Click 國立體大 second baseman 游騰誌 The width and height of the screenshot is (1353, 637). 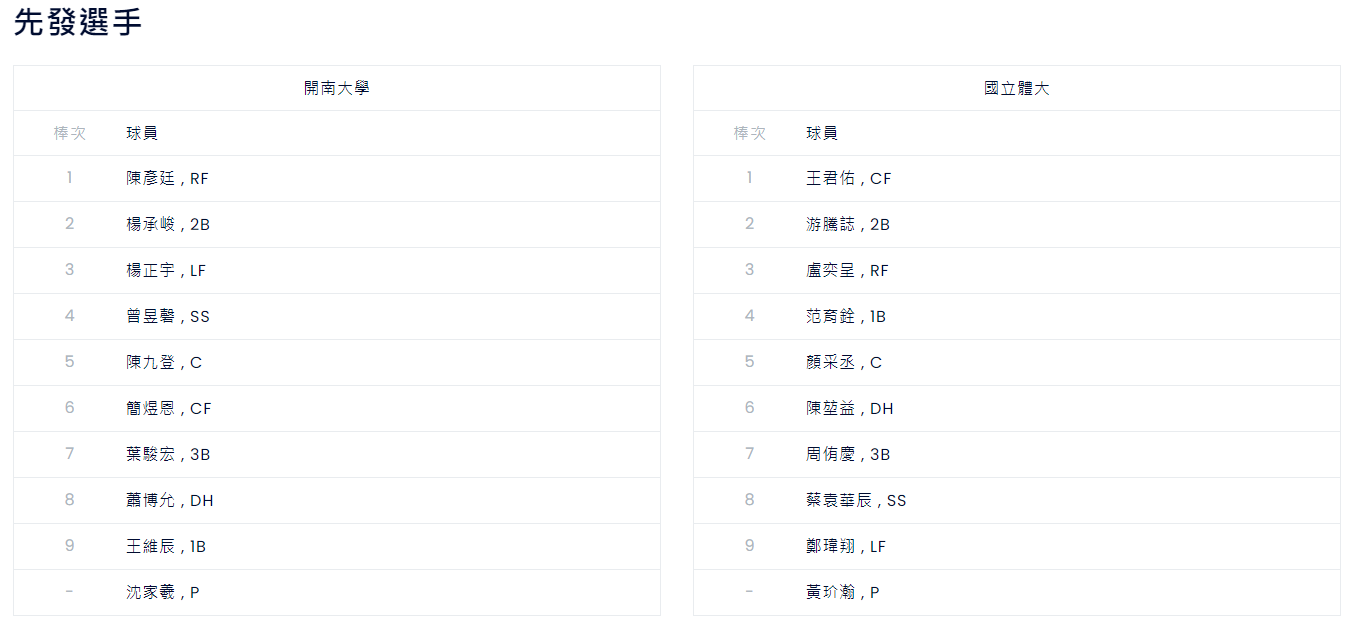(848, 225)
